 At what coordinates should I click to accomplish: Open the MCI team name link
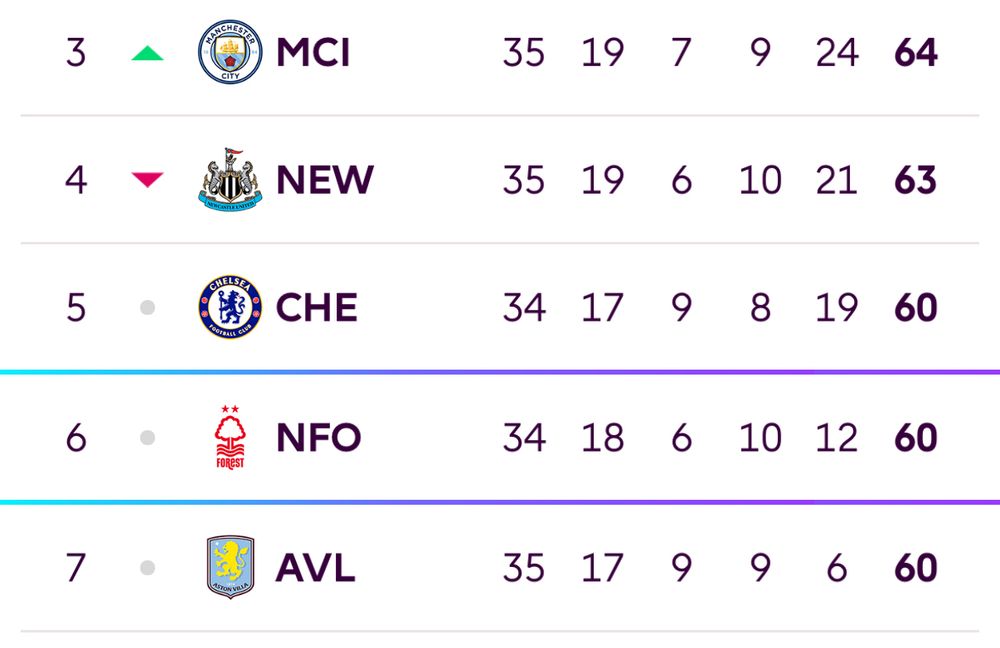pyautogui.click(x=313, y=52)
